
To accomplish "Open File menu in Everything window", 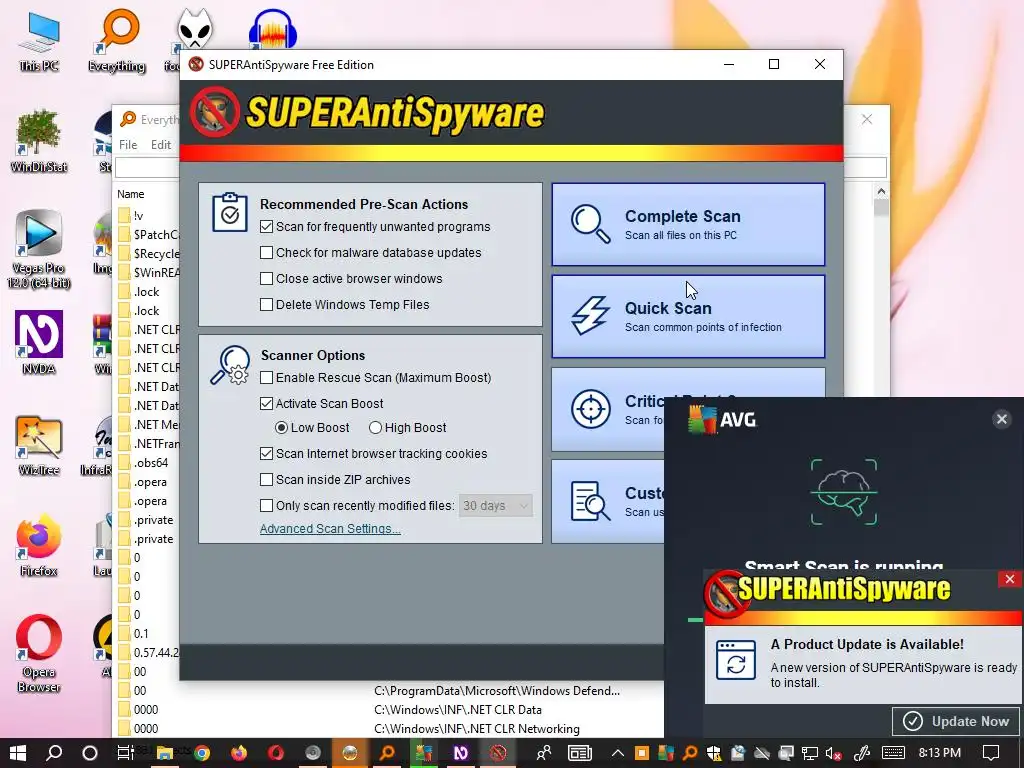I will [x=128, y=144].
